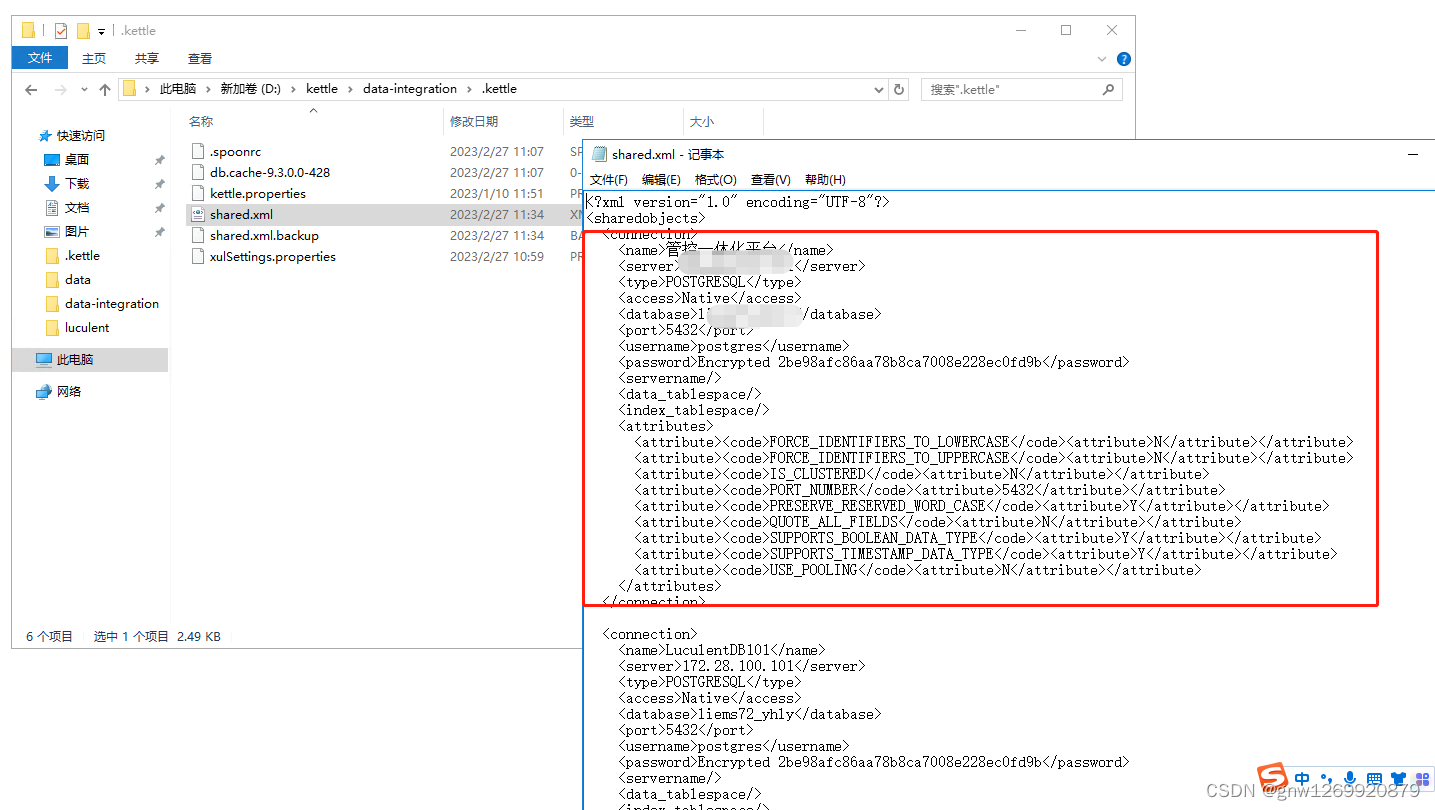This screenshot has height=810, width=1435.
Task: Go up one folder level
Action: pos(105,89)
